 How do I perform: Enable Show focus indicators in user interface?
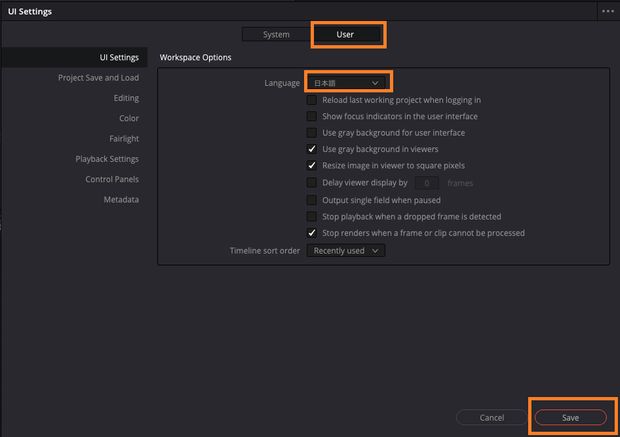pos(312,116)
